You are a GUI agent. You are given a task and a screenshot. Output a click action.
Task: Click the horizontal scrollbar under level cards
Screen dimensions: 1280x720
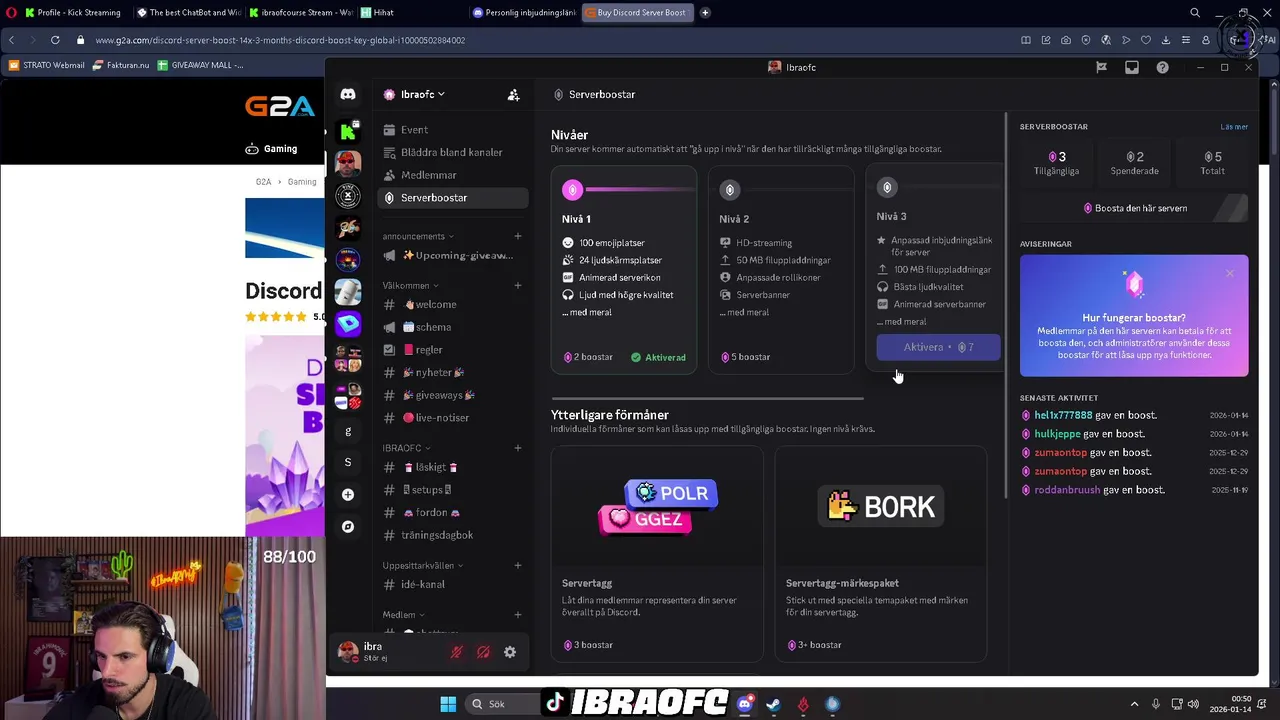click(x=707, y=398)
